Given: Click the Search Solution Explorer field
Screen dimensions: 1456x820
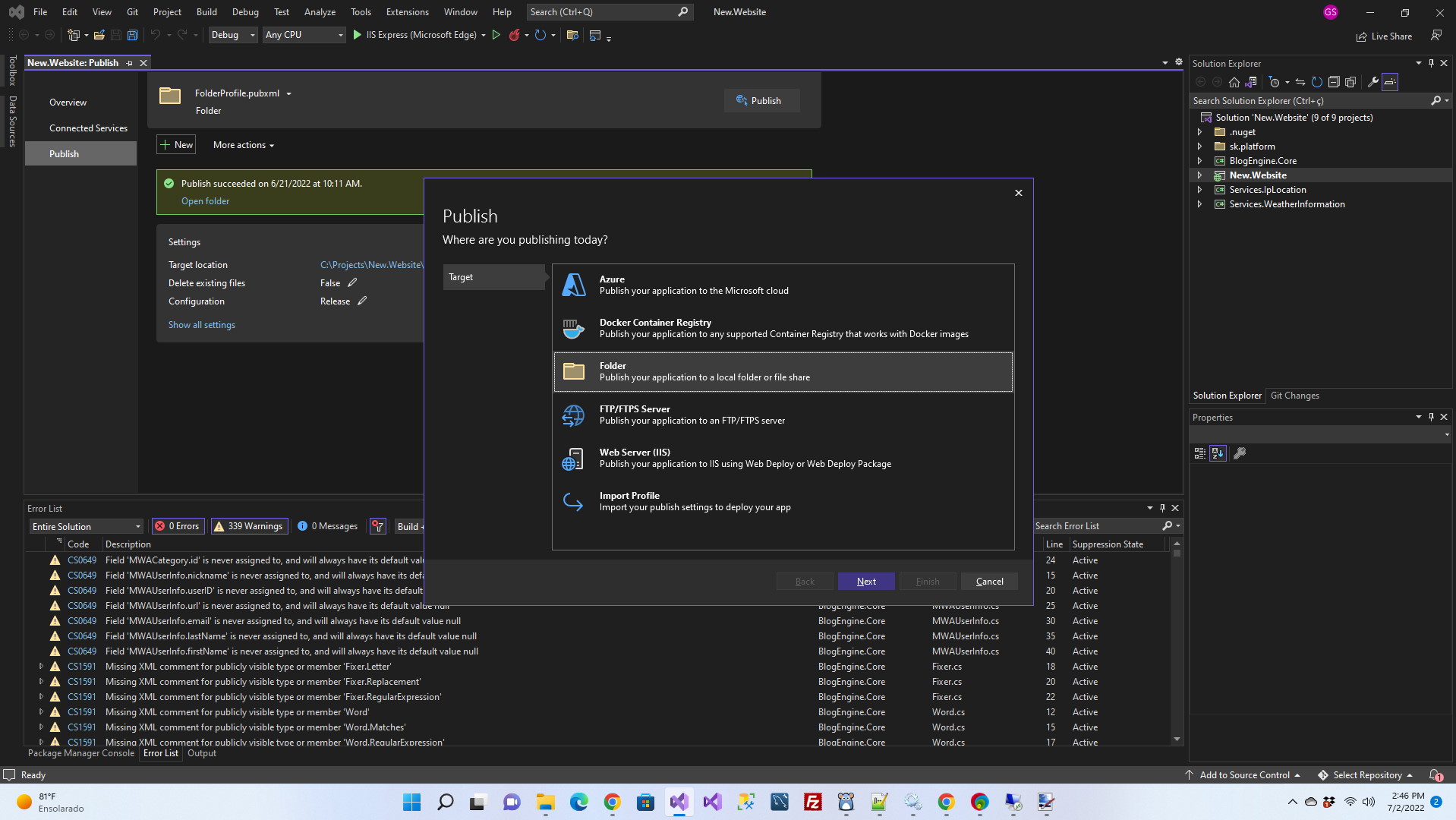Looking at the screenshot, I should 1309,101.
